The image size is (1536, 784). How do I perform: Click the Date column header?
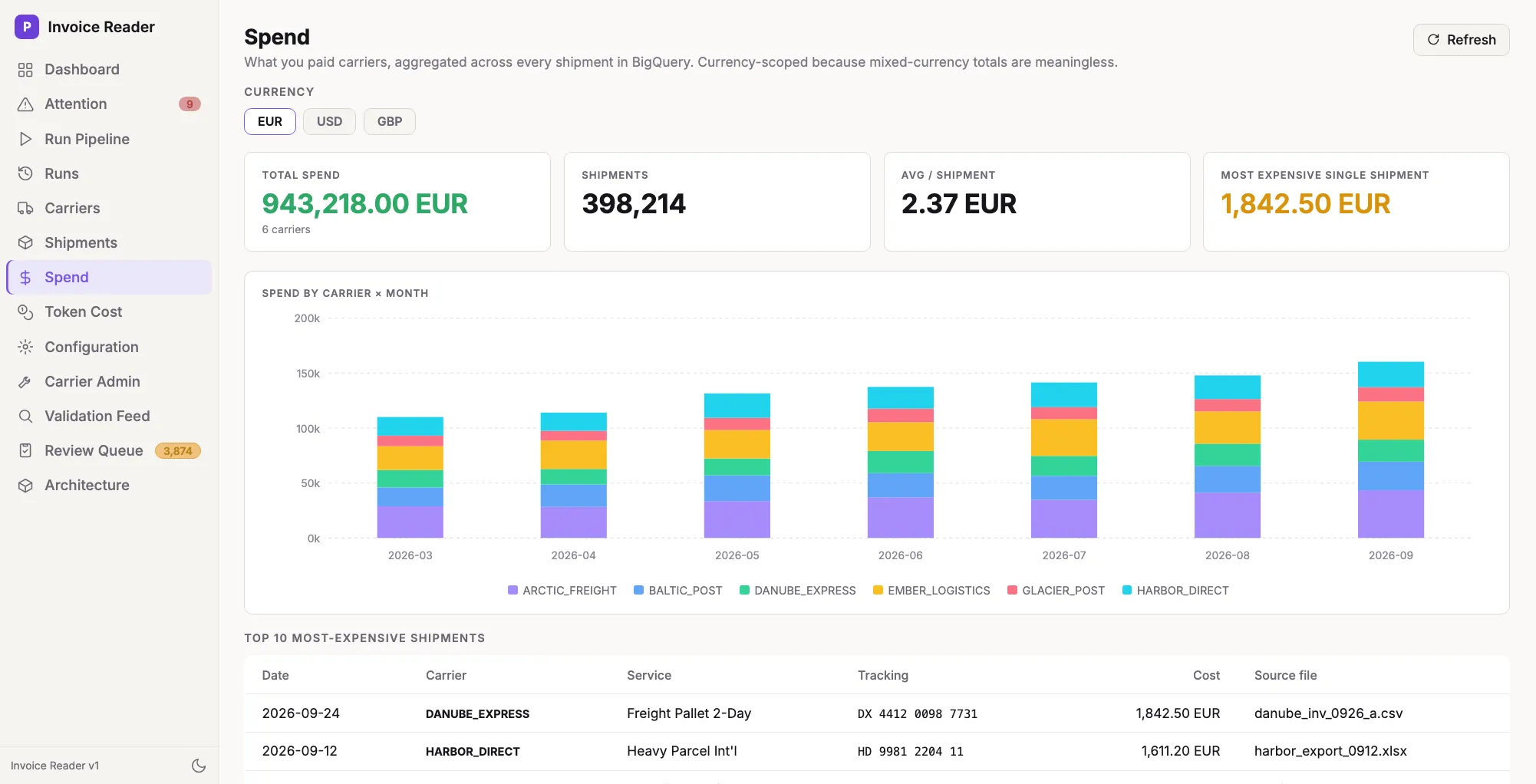point(275,675)
